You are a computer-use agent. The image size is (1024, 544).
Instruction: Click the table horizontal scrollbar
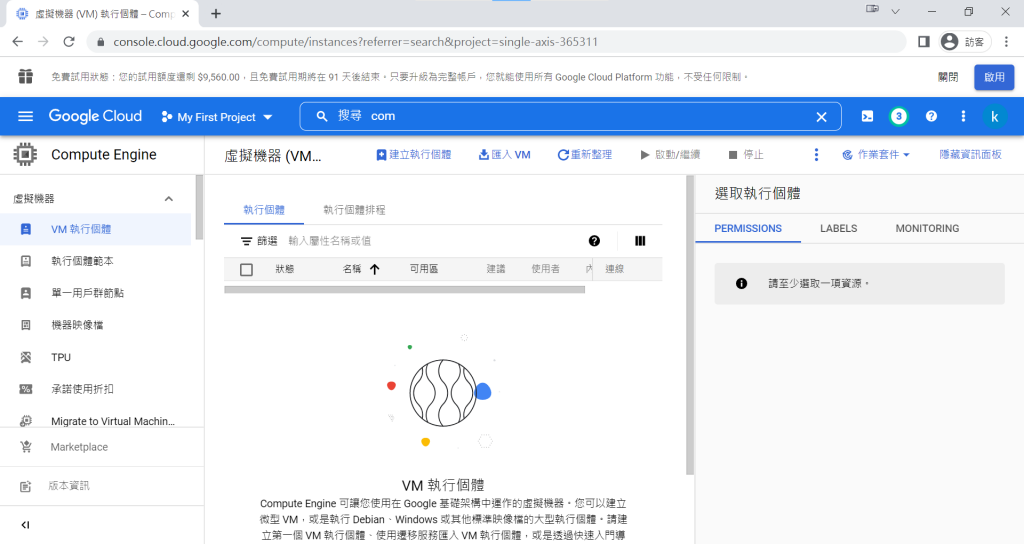[404, 289]
